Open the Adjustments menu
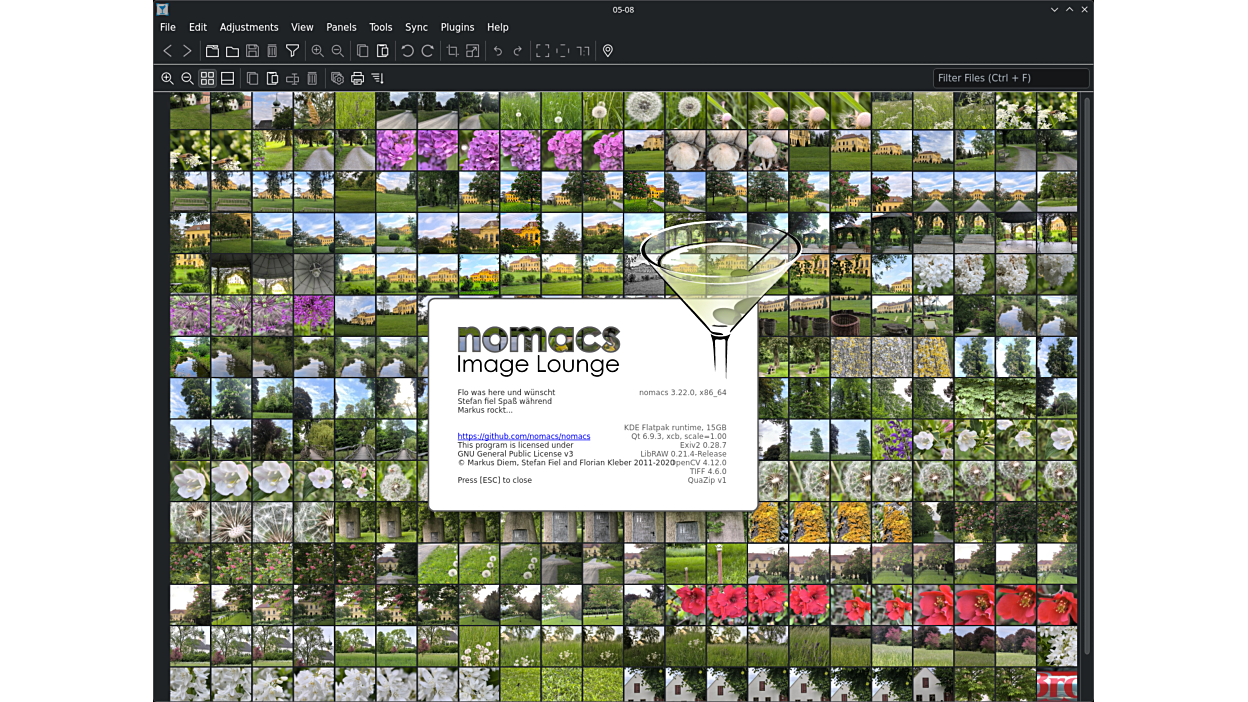Image resolution: width=1248 pixels, height=702 pixels. (x=249, y=27)
